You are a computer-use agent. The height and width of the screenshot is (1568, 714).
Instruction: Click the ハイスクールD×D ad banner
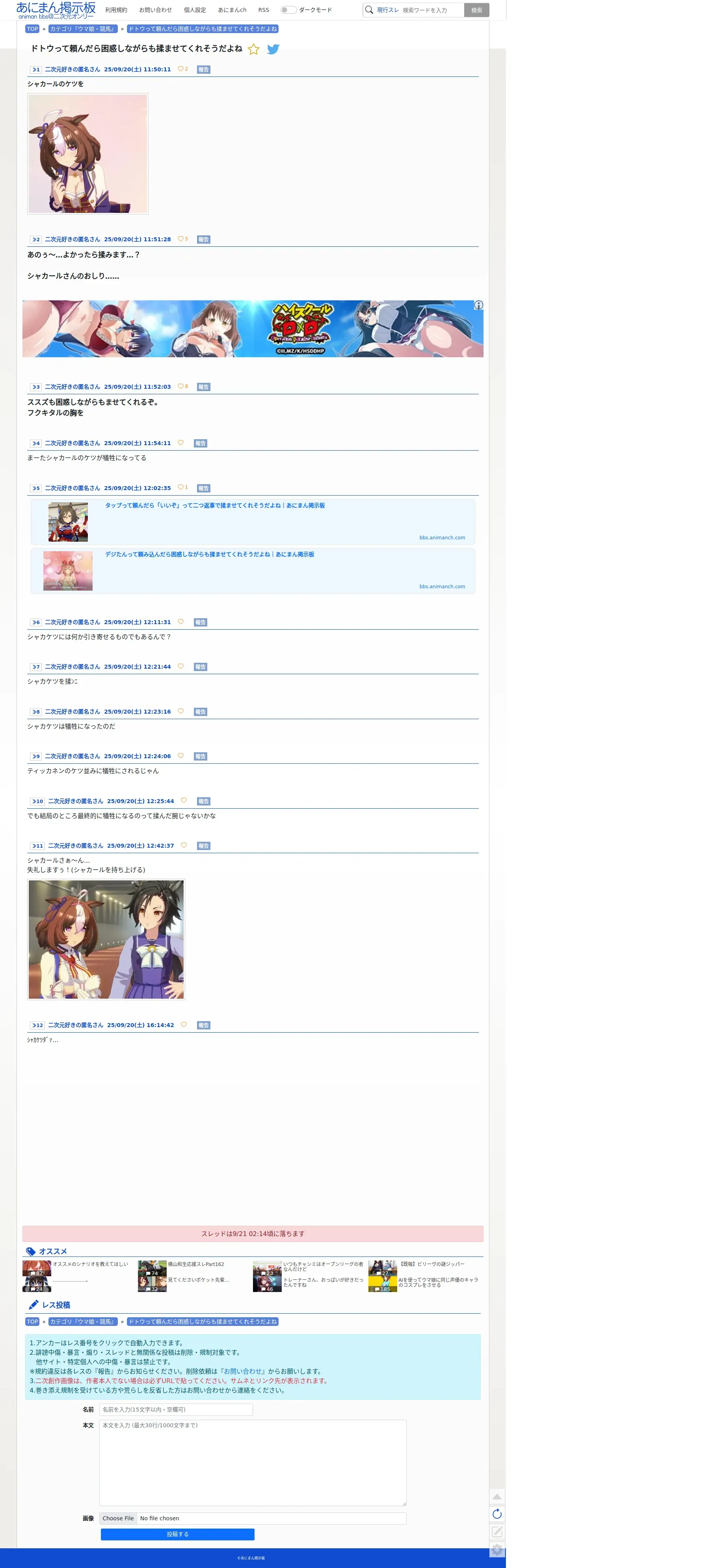click(x=253, y=329)
